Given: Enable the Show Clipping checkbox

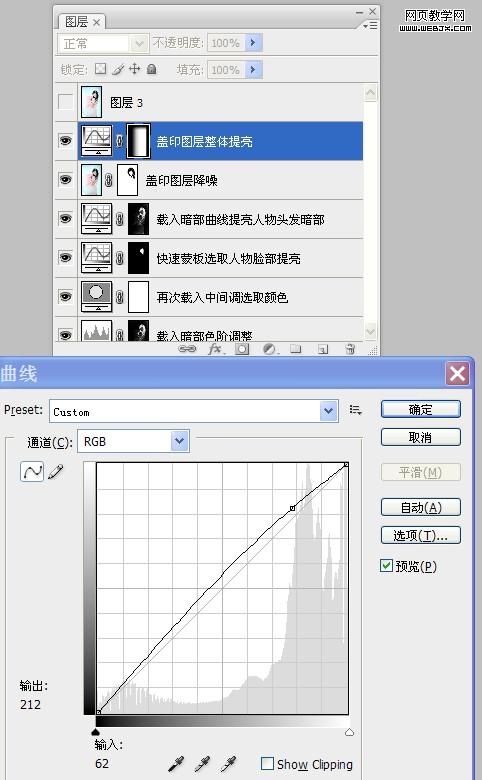Looking at the screenshot, I should [x=267, y=763].
